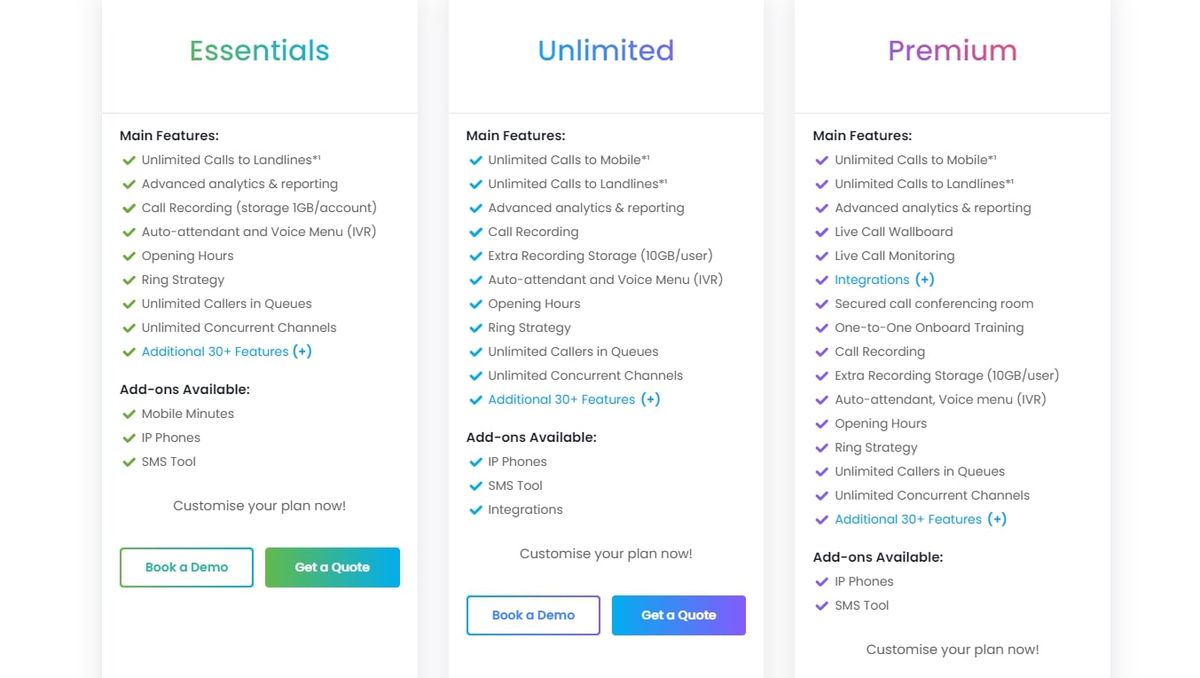Click the check next to One-to-One Onboard Training

click(822, 327)
